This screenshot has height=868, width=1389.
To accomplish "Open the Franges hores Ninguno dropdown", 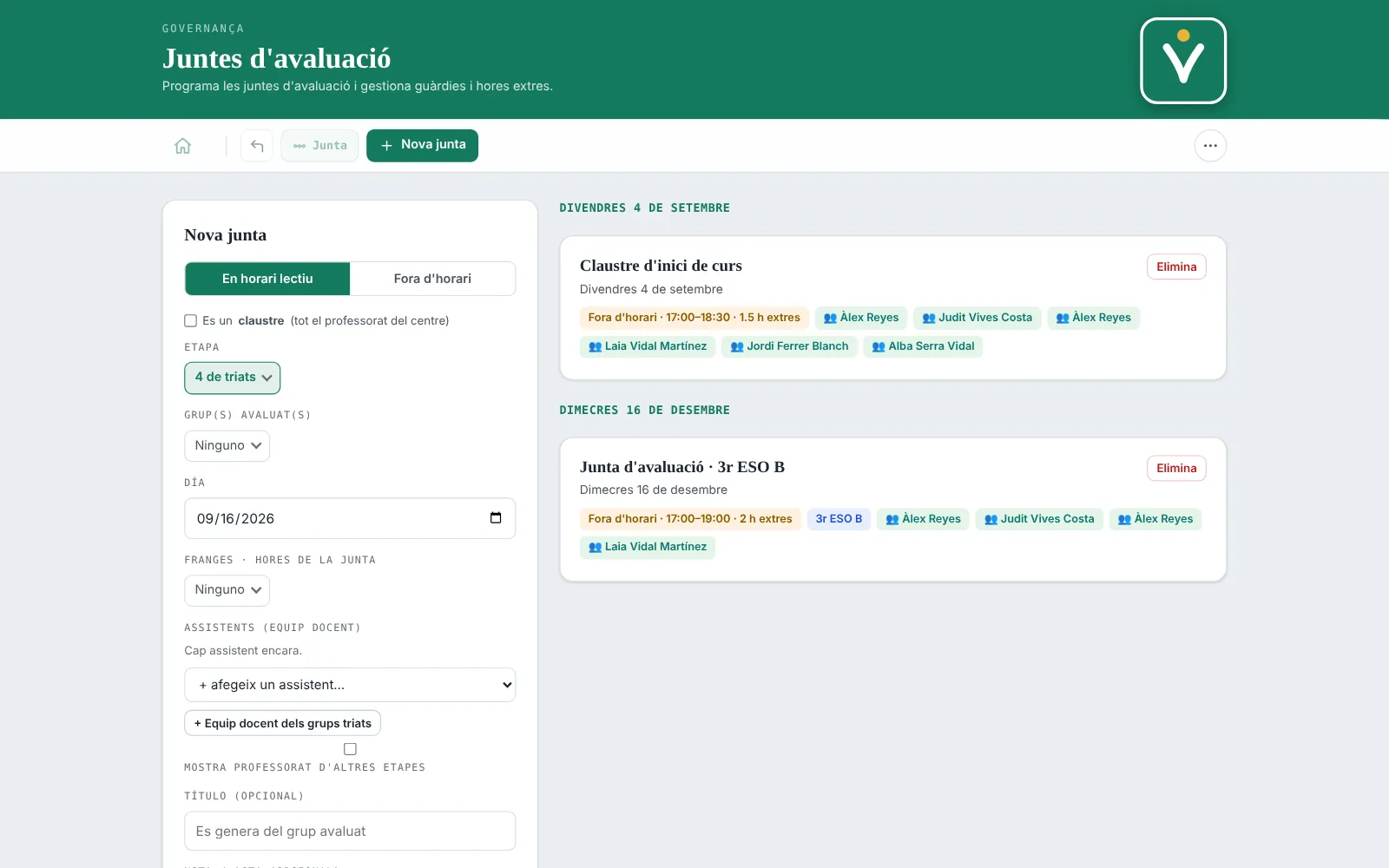I will [x=227, y=590].
